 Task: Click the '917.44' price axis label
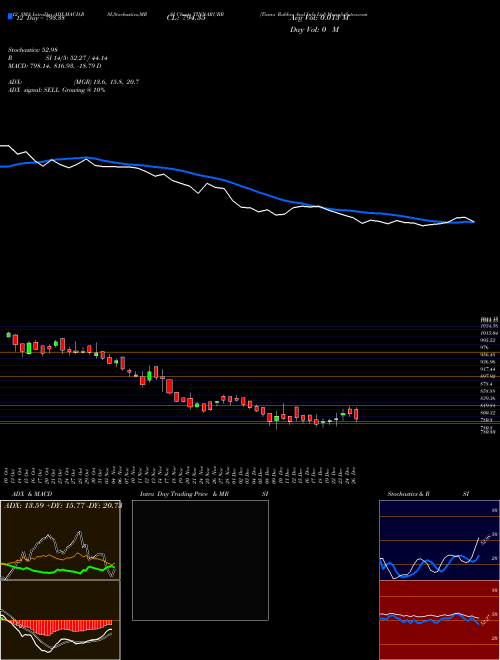pyautogui.click(x=489, y=369)
